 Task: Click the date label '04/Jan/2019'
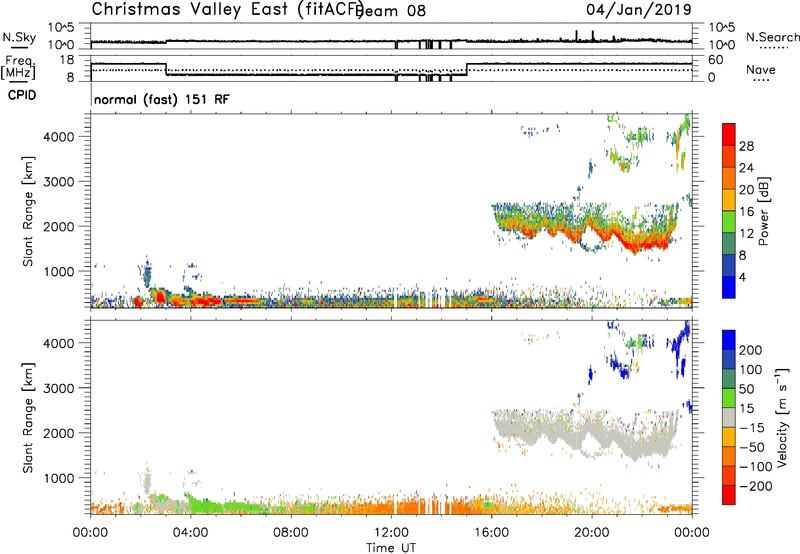pos(639,9)
